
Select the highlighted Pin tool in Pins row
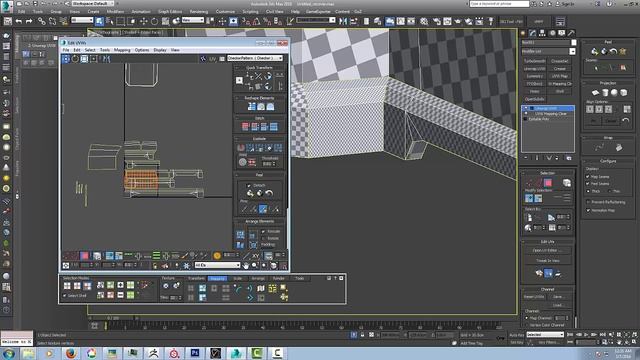click(x=263, y=209)
